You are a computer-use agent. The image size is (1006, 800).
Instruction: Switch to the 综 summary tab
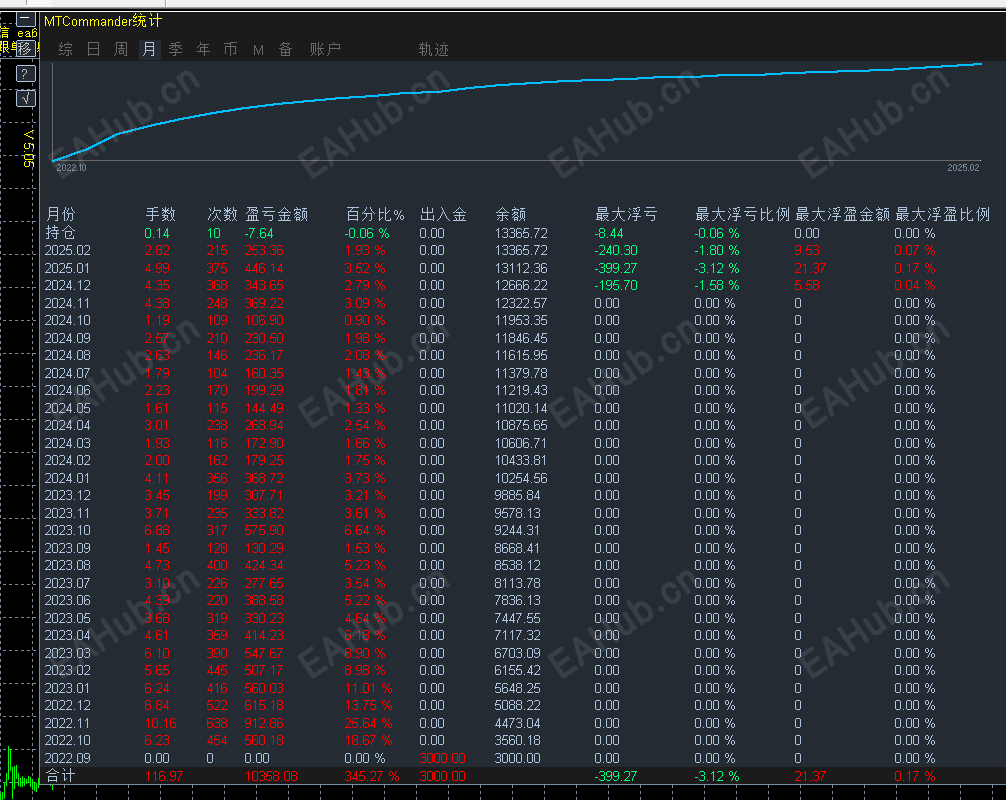(65, 49)
